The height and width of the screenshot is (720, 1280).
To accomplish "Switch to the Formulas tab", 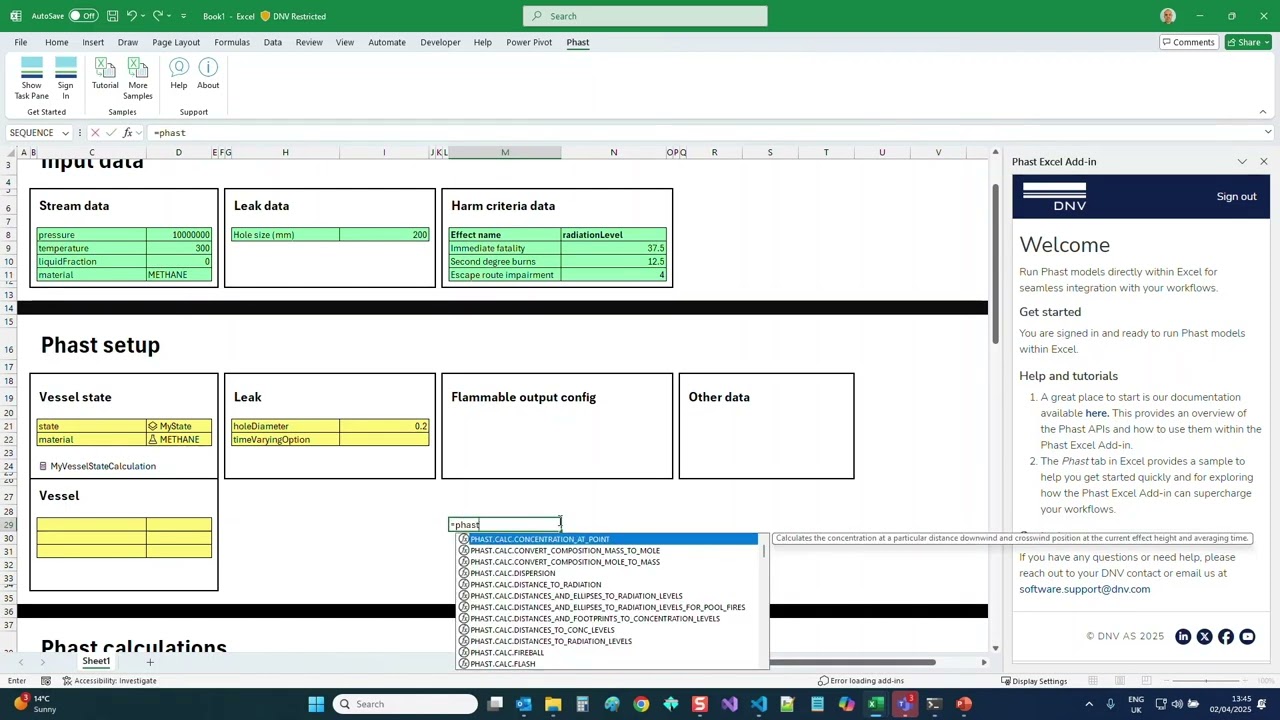I will pyautogui.click(x=232, y=42).
